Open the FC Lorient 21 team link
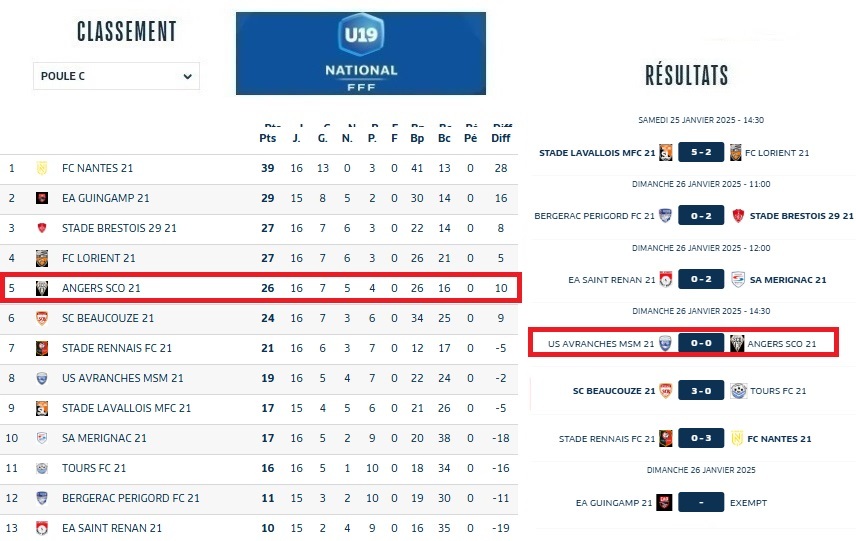Screen dimensions: 856x541 click(99, 258)
